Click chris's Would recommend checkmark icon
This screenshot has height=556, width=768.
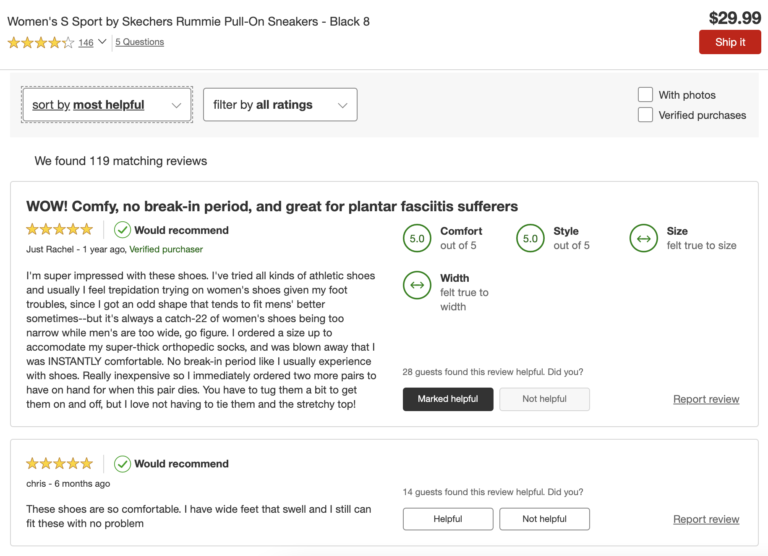coord(122,464)
